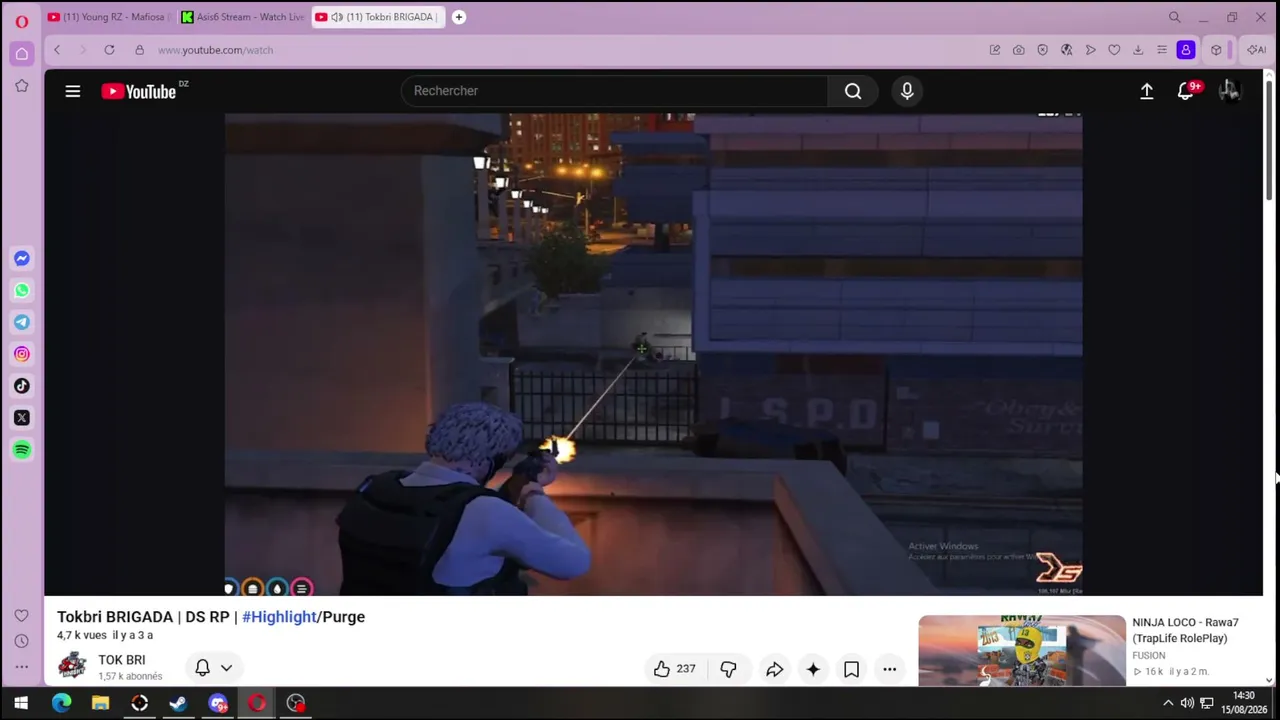1280x720 pixels.
Task: Open the NINJA LOCO - Rawa7 title link
Action: pos(1186,630)
